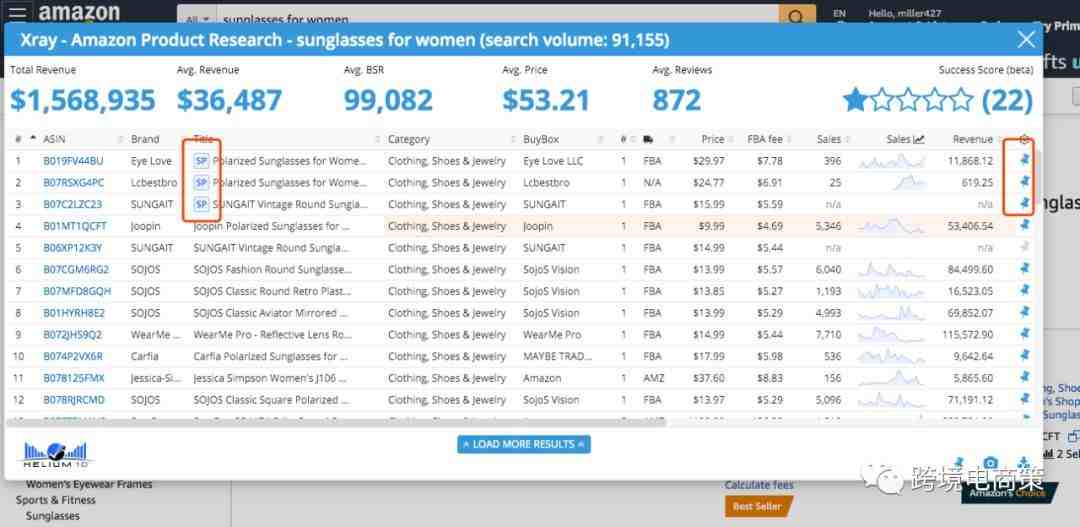Toggle pin on Jessica Simpson row
The height and width of the screenshot is (527, 1080).
(x=1024, y=378)
